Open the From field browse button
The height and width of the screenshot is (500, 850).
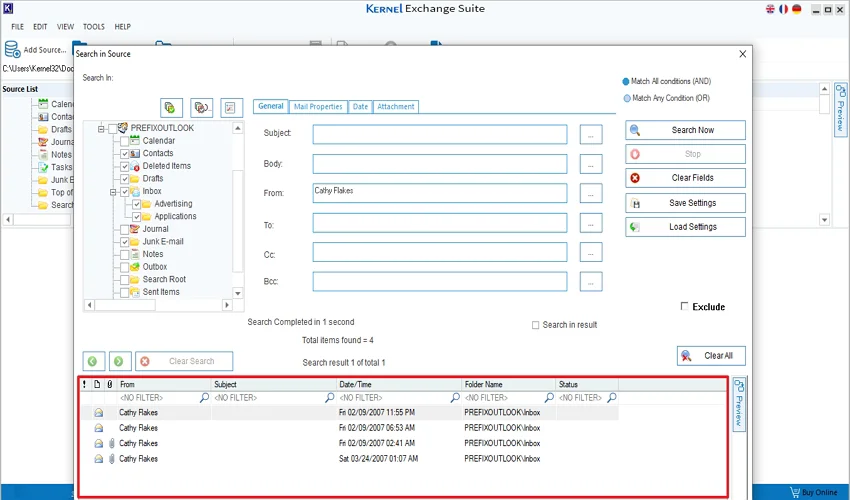tap(591, 193)
